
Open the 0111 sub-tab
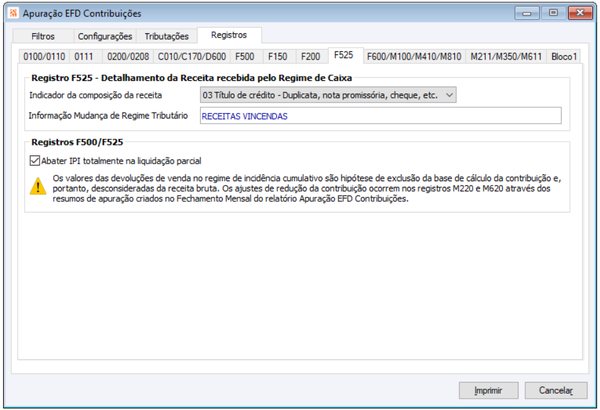84,57
